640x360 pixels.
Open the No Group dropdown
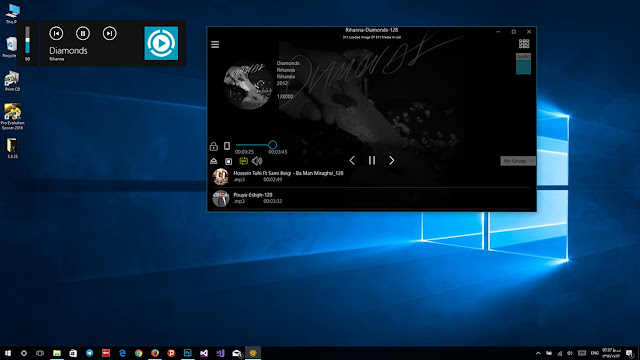point(518,161)
